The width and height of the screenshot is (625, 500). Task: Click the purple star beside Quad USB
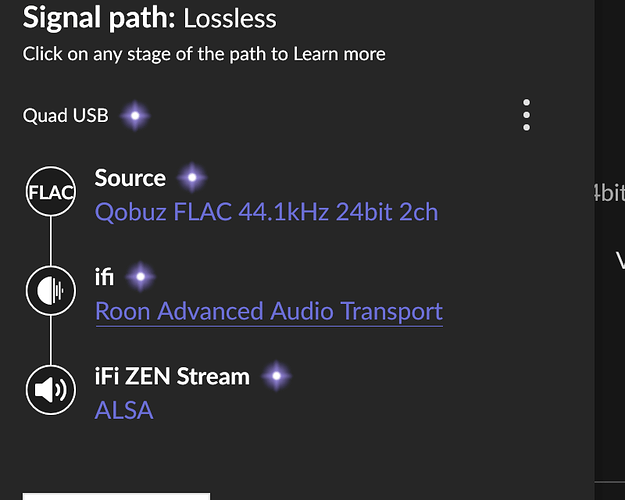(x=135, y=116)
